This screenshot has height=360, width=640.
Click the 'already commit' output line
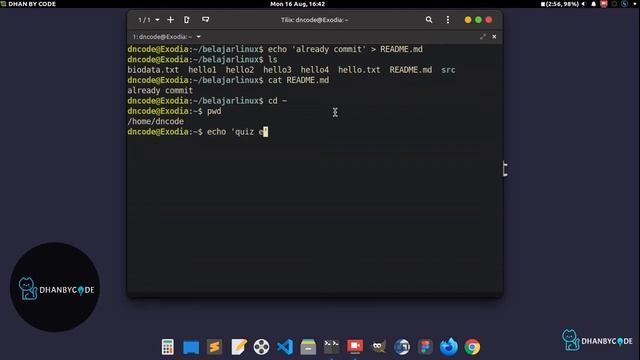[x=160, y=90]
